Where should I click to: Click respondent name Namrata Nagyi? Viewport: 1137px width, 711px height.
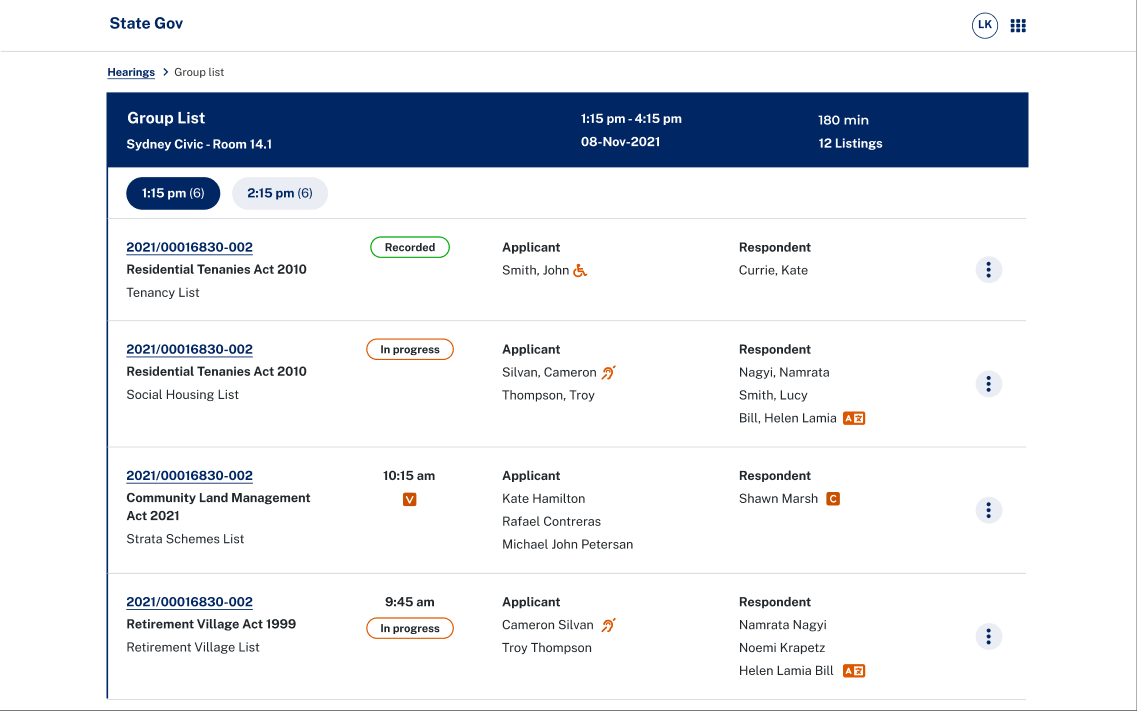click(782, 625)
